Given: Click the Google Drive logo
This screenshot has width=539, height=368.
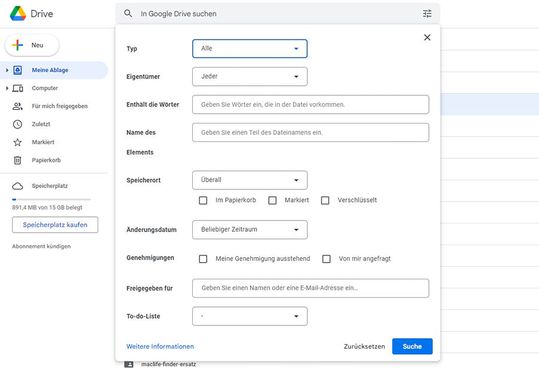Looking at the screenshot, I should tap(18, 14).
